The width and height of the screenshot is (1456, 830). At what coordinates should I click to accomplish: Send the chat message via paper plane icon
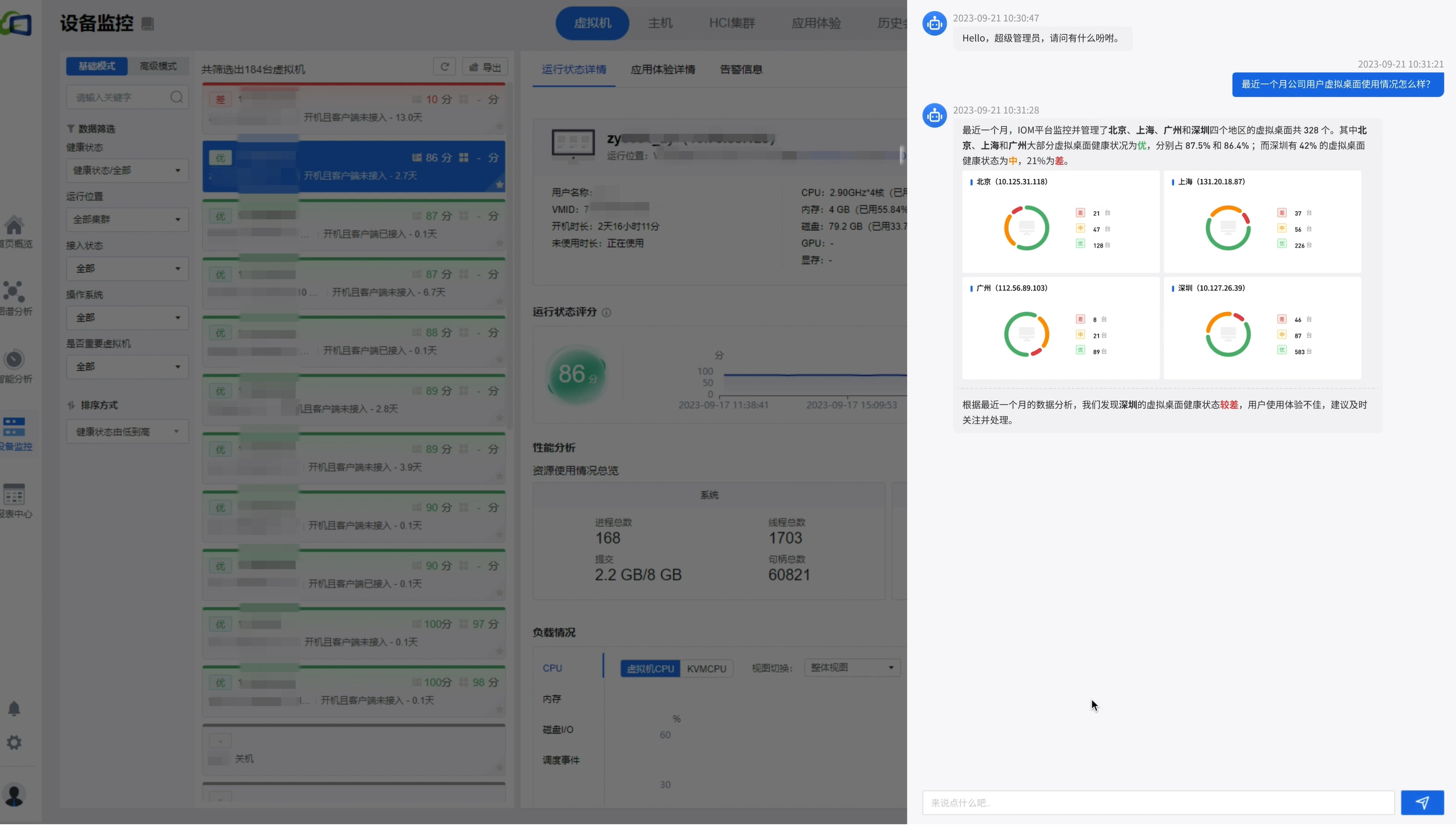point(1423,802)
